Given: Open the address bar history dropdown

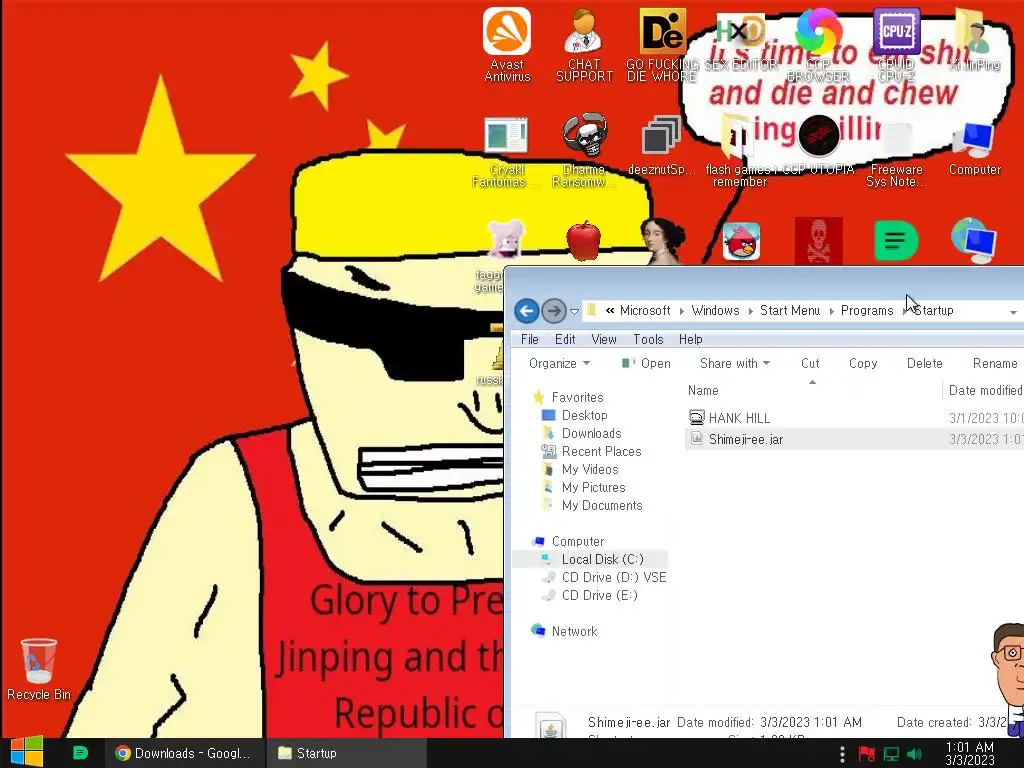Looking at the screenshot, I should coord(1013,312).
